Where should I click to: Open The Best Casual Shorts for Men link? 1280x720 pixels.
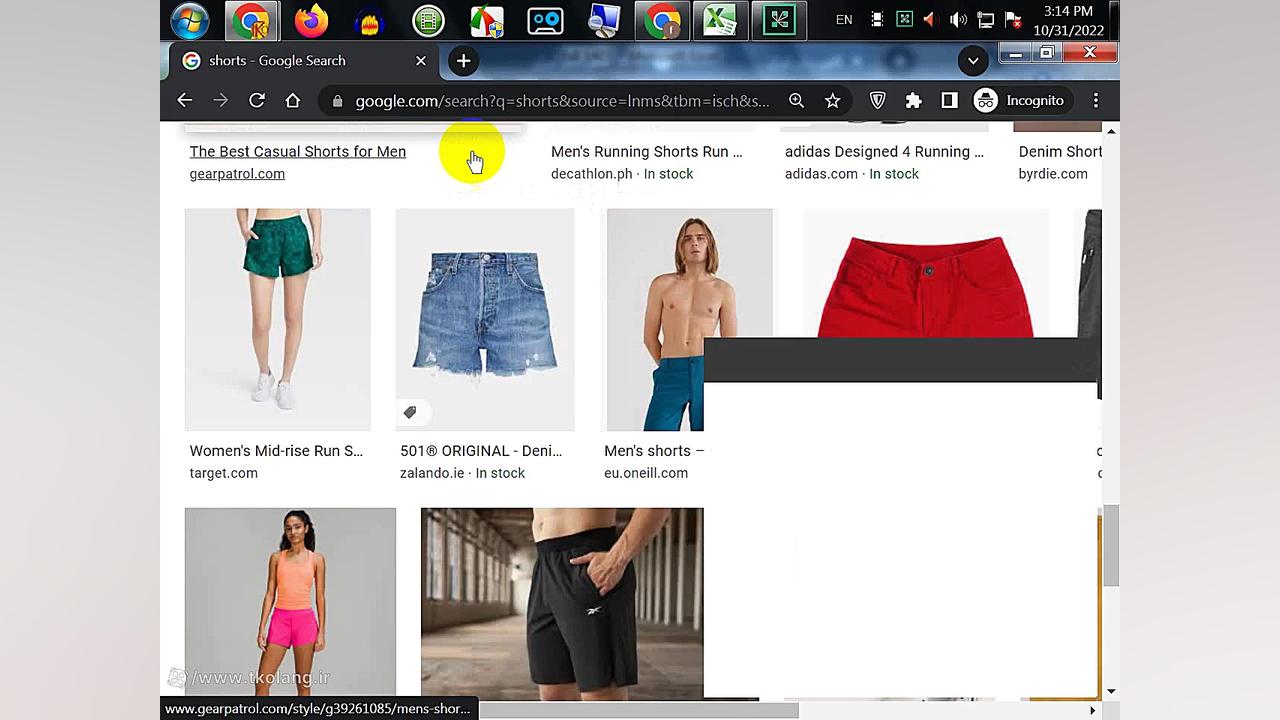(298, 151)
